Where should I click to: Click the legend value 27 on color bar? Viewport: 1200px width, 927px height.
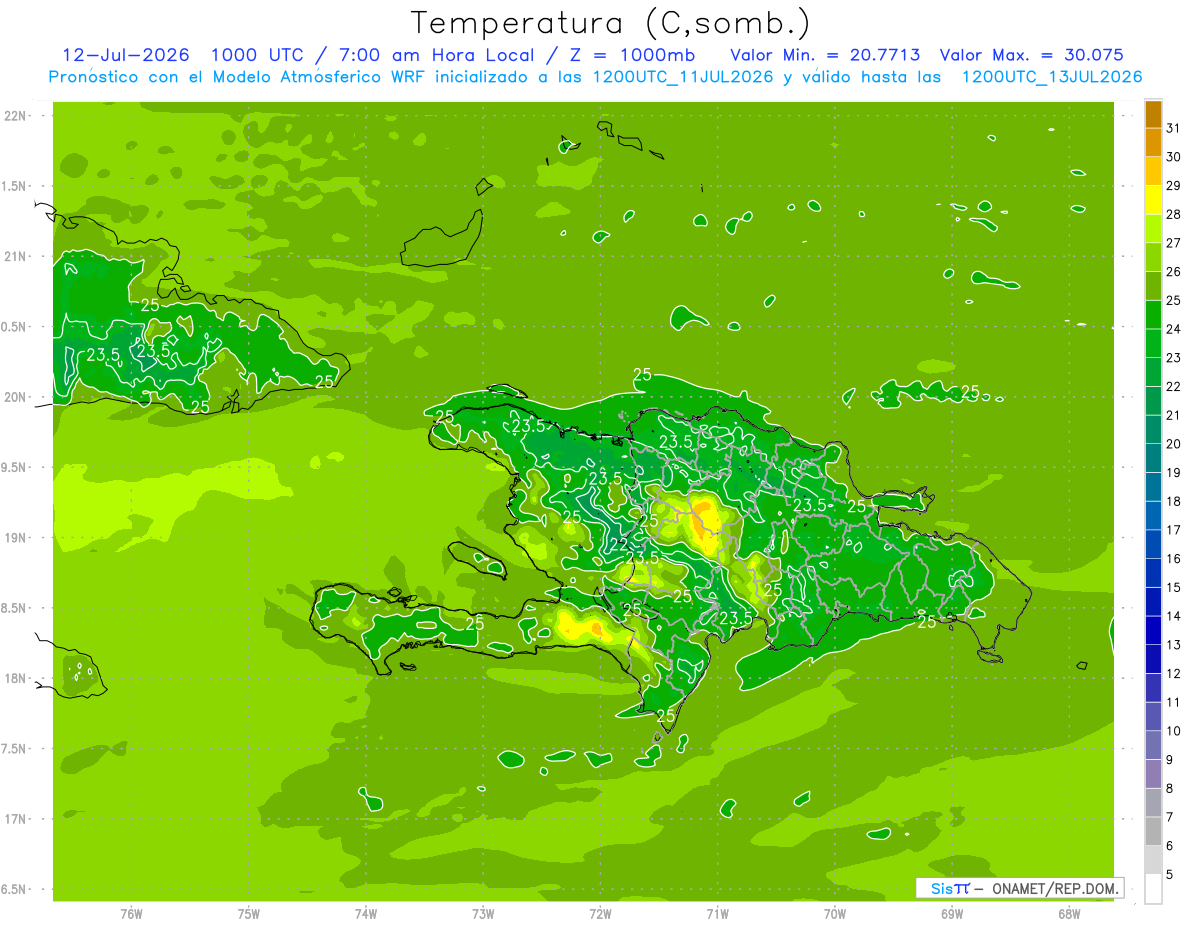[x=1173, y=243]
